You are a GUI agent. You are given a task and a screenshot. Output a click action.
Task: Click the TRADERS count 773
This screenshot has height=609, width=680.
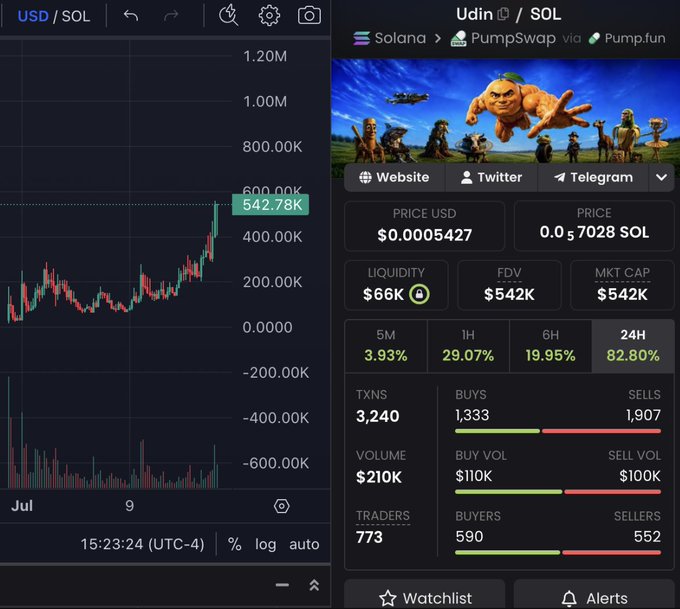tap(369, 537)
